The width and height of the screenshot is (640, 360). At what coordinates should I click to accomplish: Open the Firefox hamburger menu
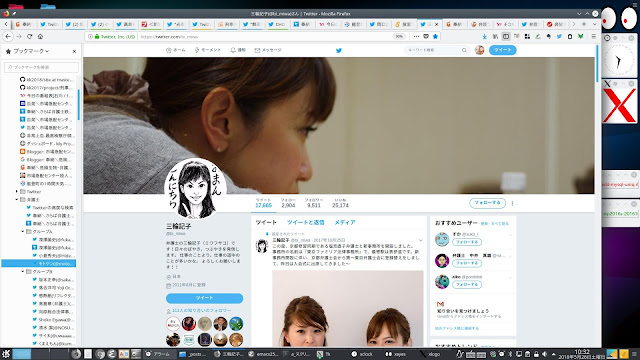click(593, 36)
